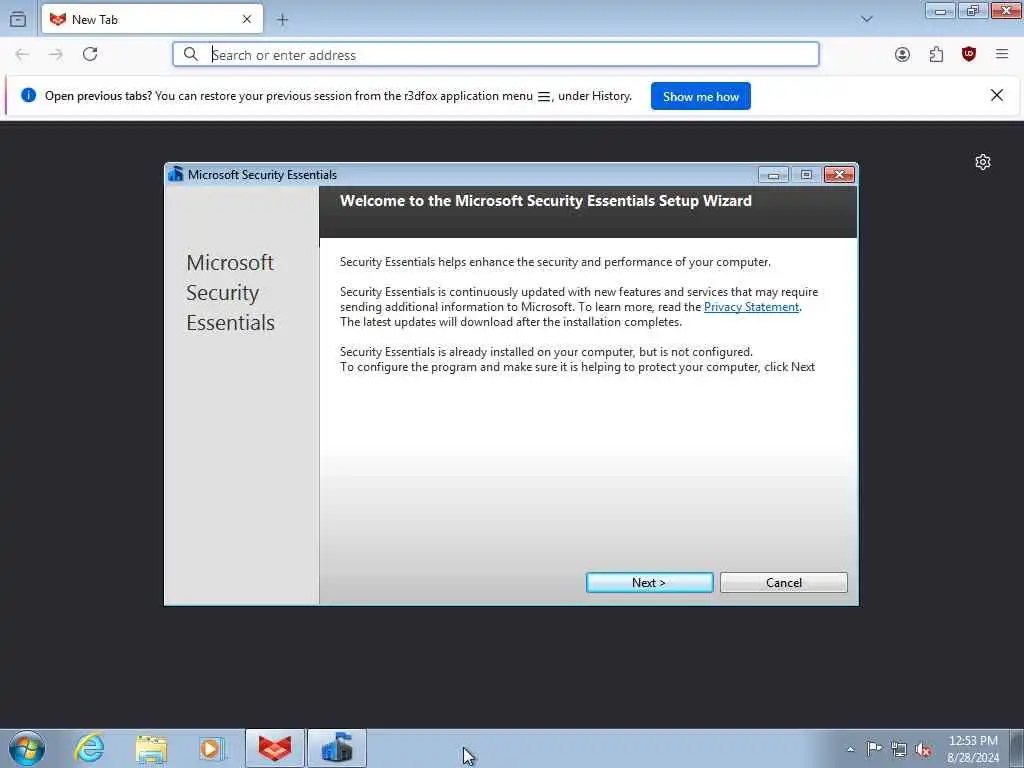Restore down the r3dfox browser window
Viewport: 1024px width, 768px height.
click(973, 11)
